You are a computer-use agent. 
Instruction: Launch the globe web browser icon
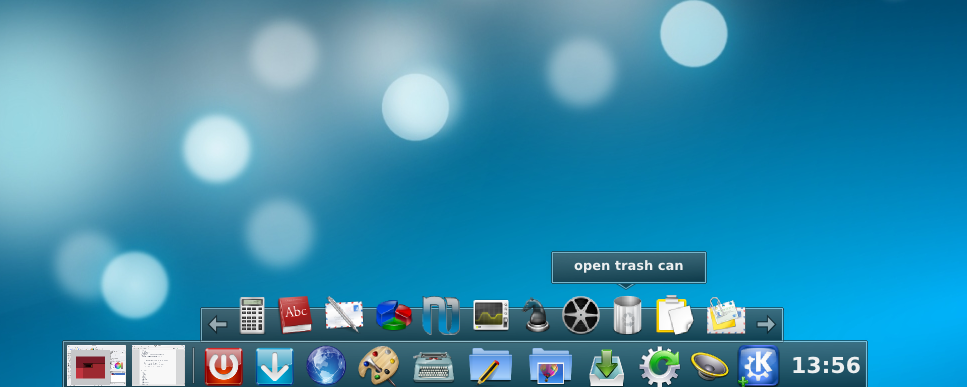326,365
